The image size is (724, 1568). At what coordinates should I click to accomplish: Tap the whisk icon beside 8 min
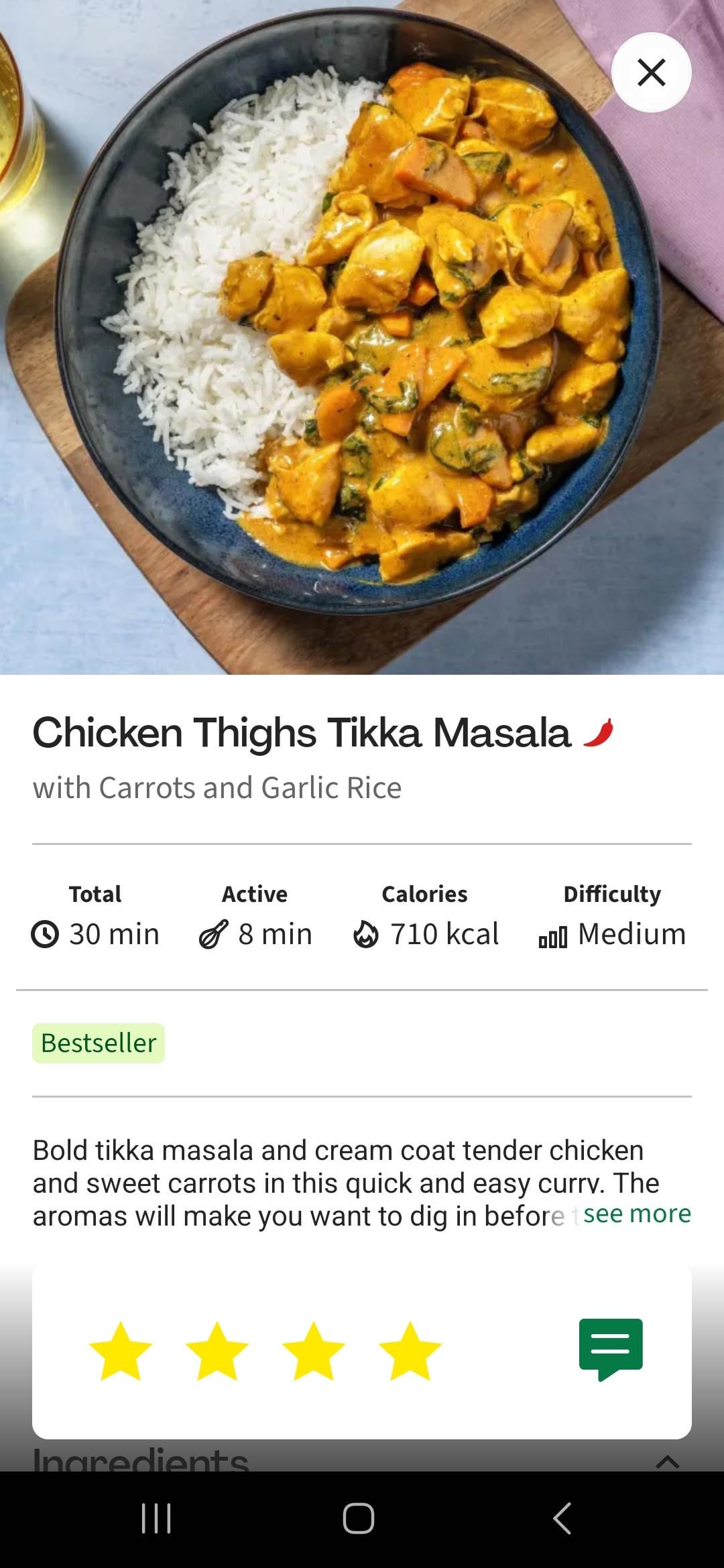(x=213, y=934)
